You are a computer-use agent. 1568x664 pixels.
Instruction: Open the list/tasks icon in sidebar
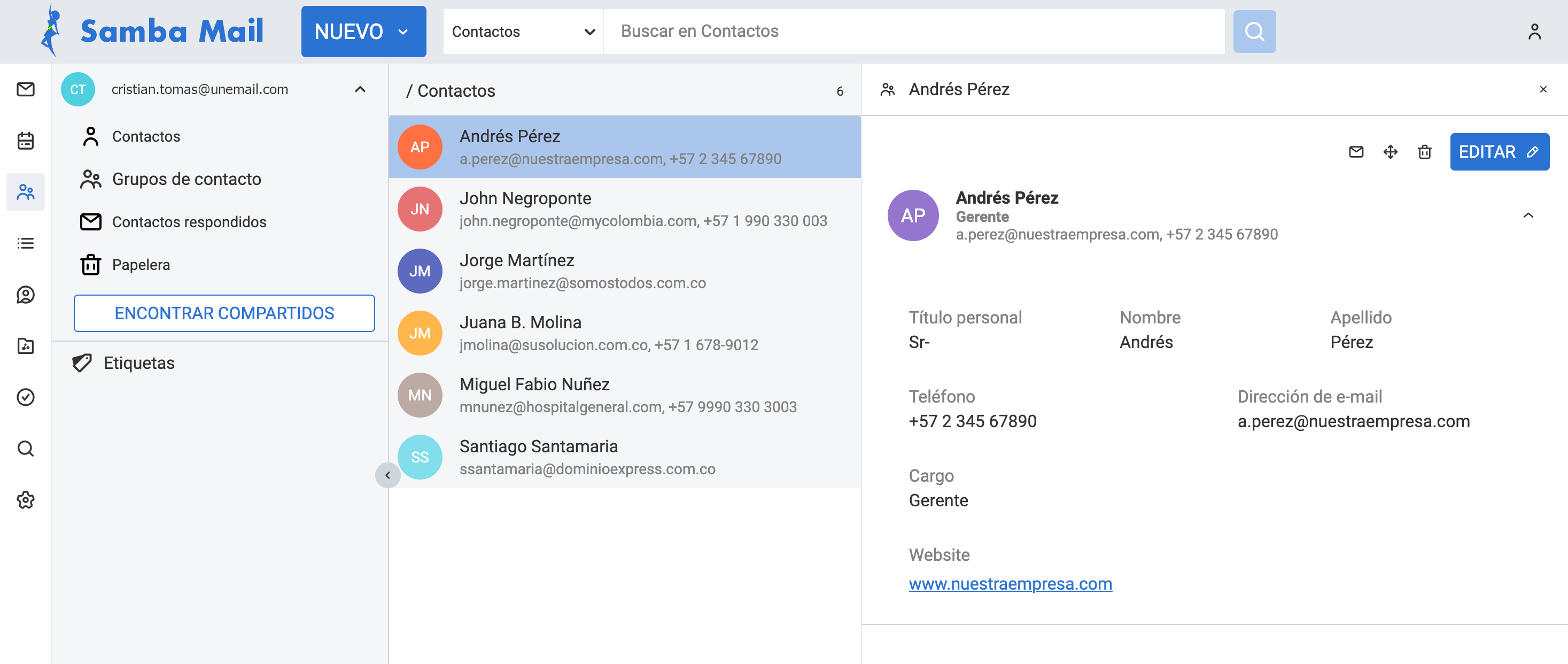tap(25, 244)
